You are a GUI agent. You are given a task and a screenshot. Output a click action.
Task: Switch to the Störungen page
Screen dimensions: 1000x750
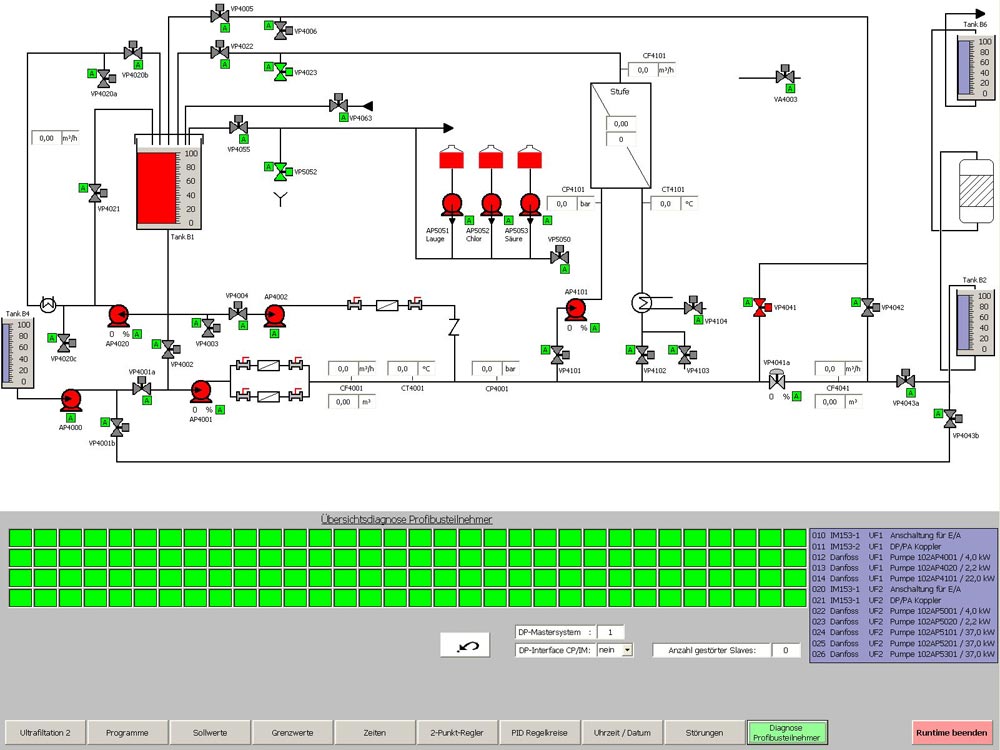click(704, 732)
